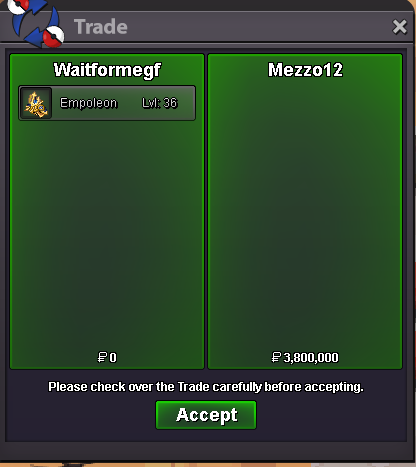Click the Accept trade button
This screenshot has height=467, width=416.
[x=206, y=415]
